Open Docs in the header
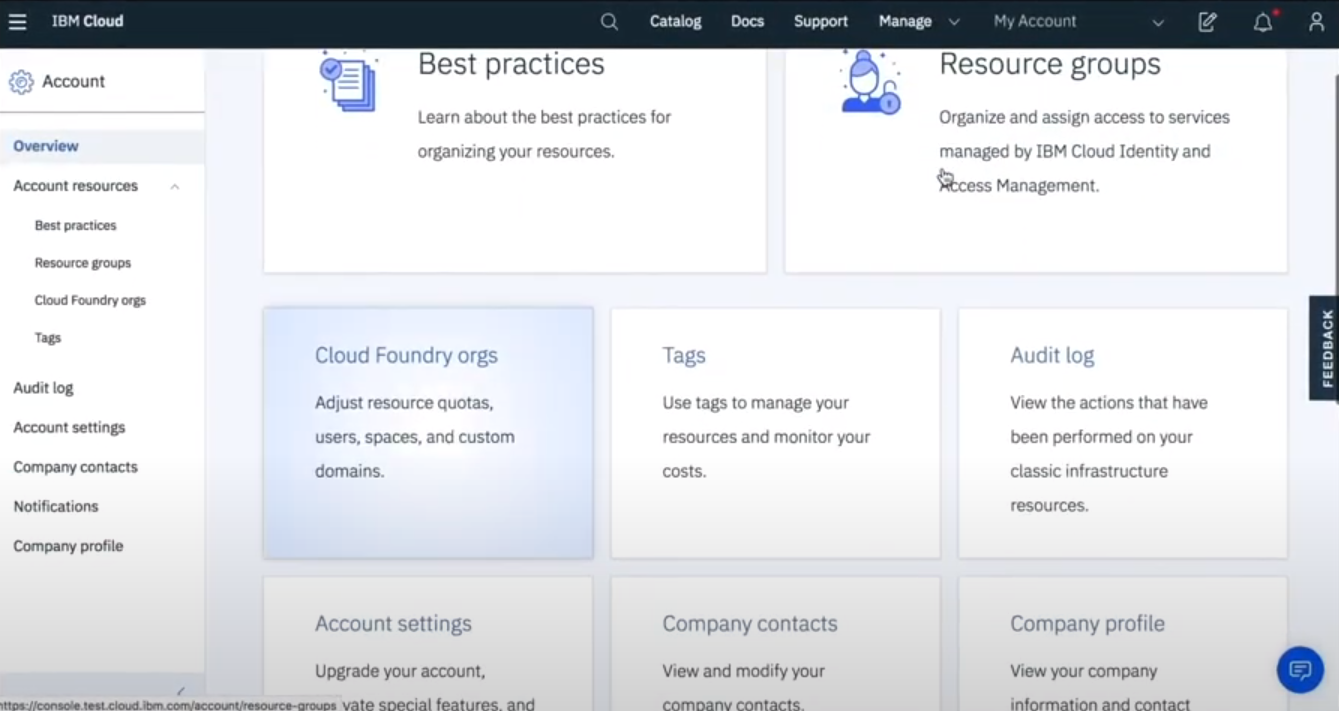Image resolution: width=1339 pixels, height=711 pixels. point(747,21)
